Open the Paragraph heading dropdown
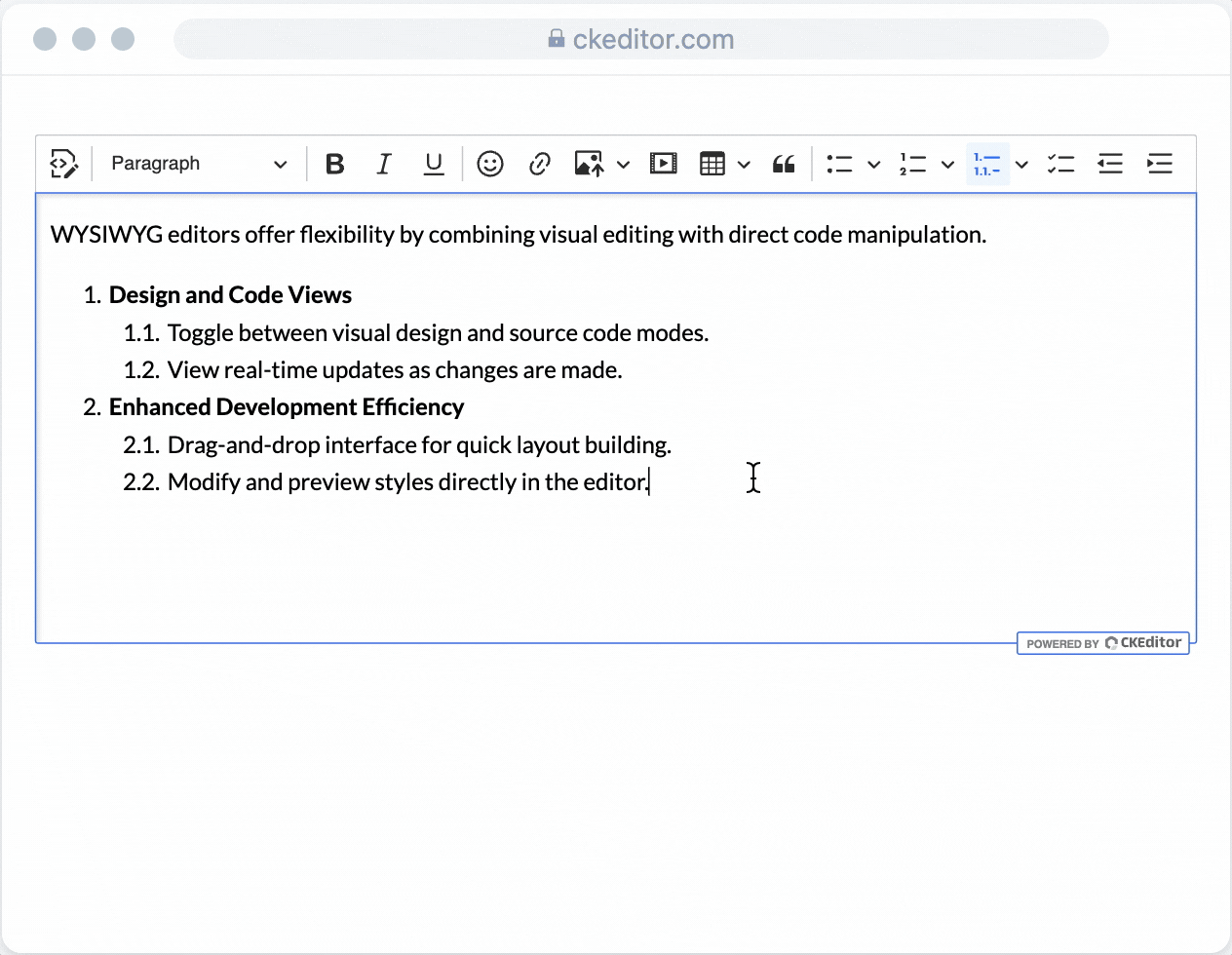The image size is (1232, 955). tap(199, 164)
